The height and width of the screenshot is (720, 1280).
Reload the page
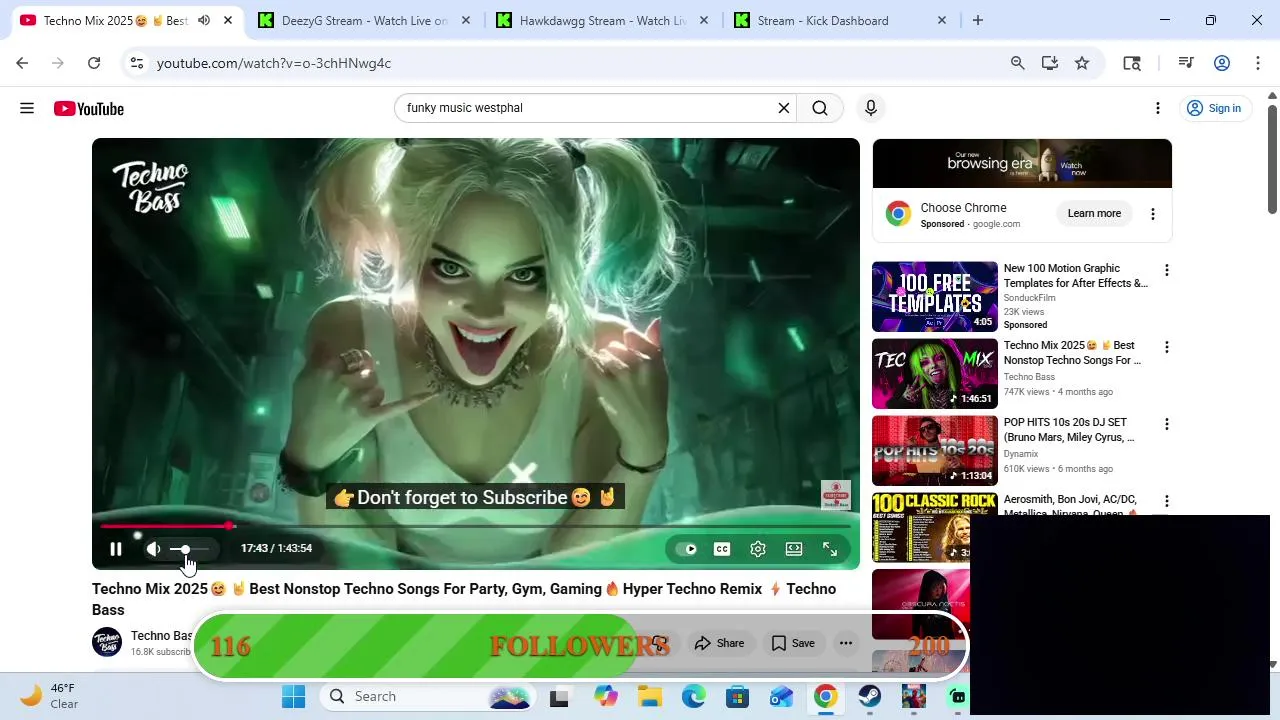pos(94,63)
